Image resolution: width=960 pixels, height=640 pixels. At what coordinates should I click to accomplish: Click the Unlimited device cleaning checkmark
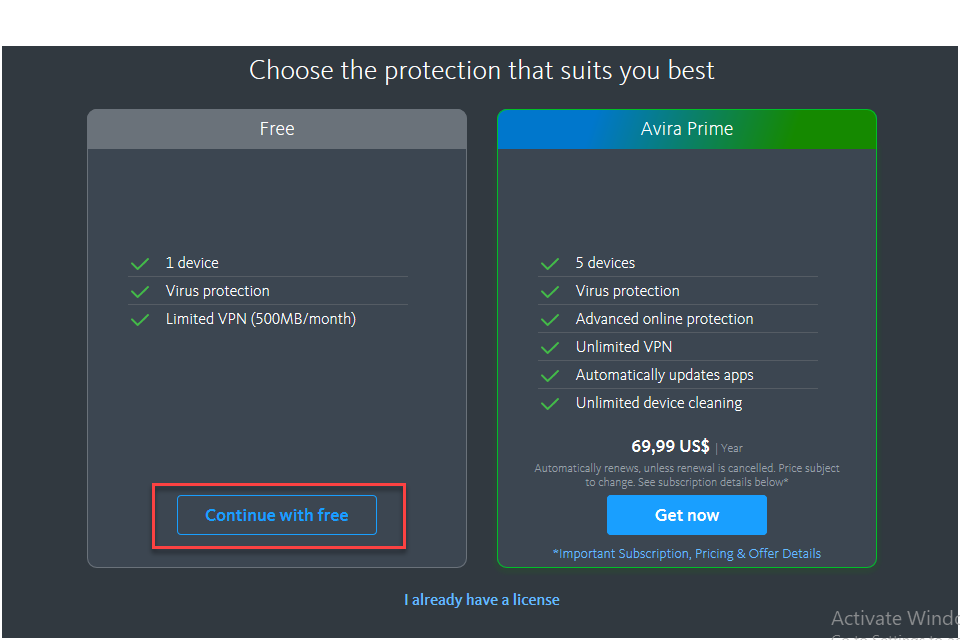pyautogui.click(x=550, y=404)
